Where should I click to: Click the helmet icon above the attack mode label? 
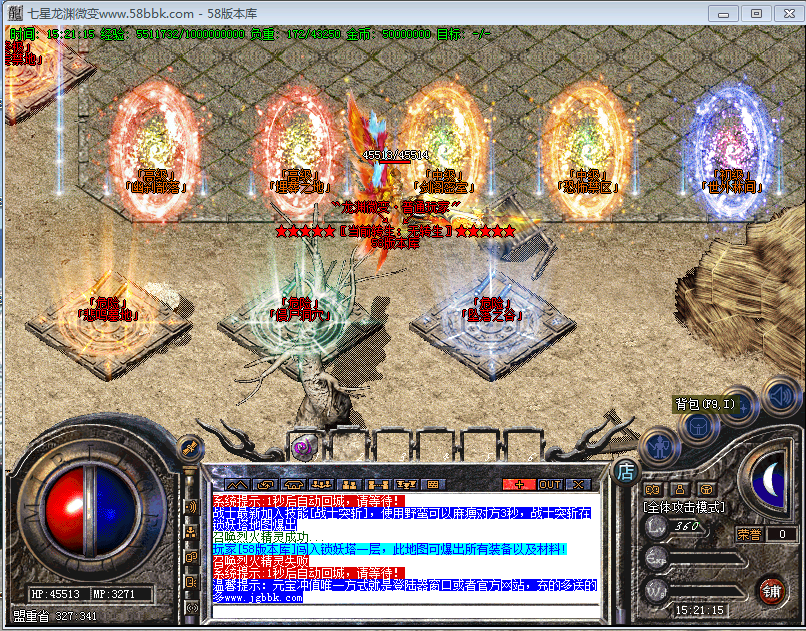point(706,489)
